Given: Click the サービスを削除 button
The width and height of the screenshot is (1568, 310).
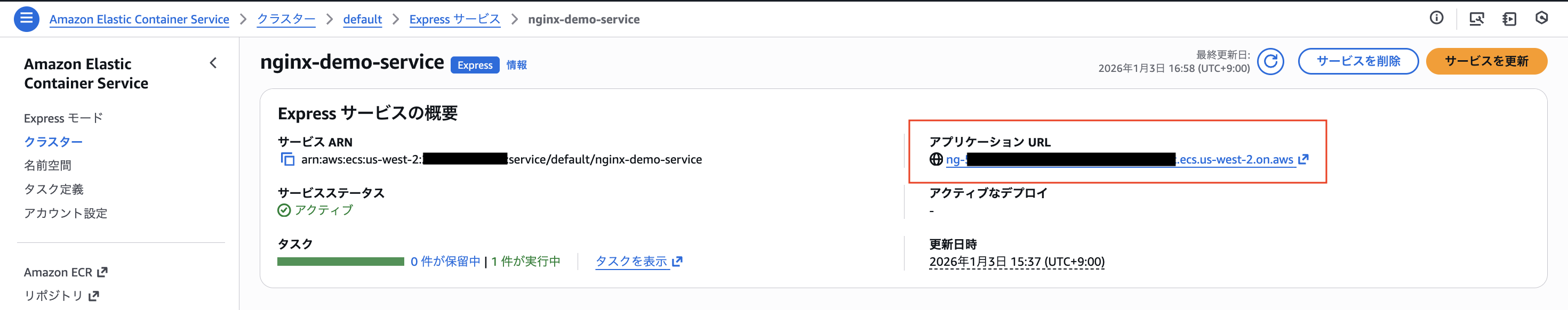Looking at the screenshot, I should pyautogui.click(x=1358, y=61).
